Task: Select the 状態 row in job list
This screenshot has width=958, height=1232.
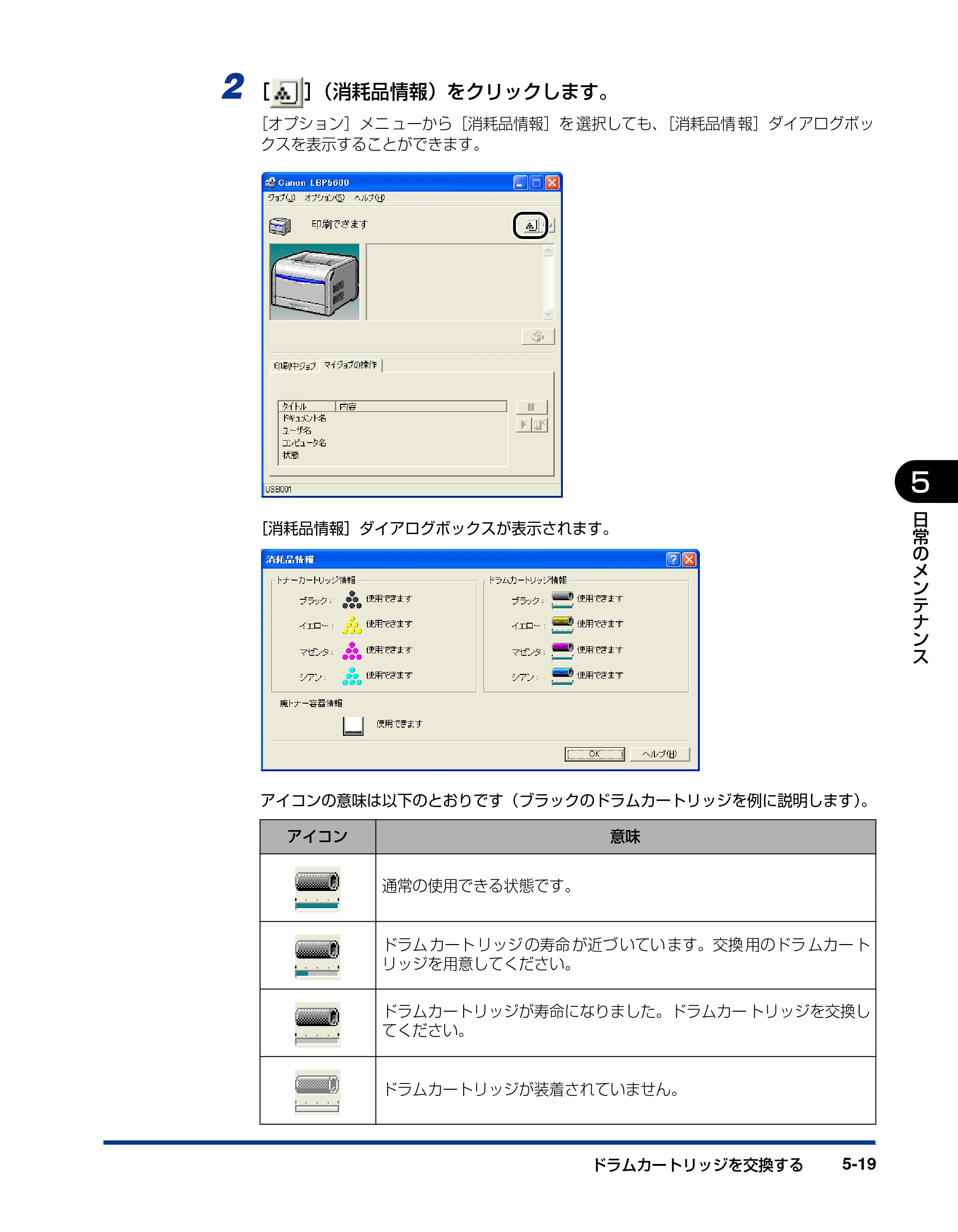Action: [x=393, y=455]
